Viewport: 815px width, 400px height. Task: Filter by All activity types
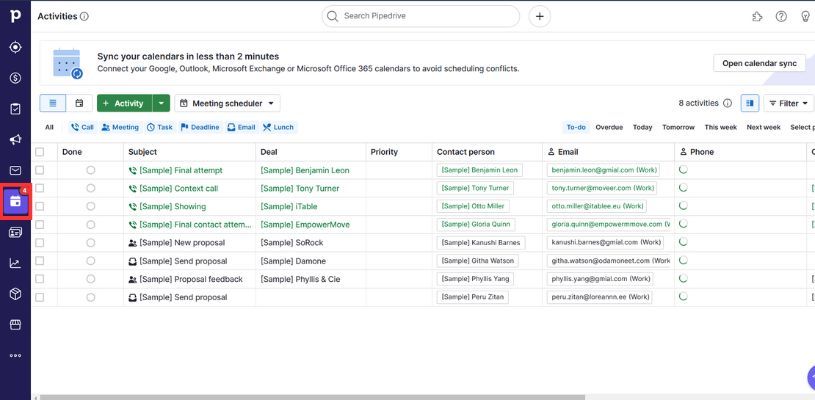click(49, 127)
